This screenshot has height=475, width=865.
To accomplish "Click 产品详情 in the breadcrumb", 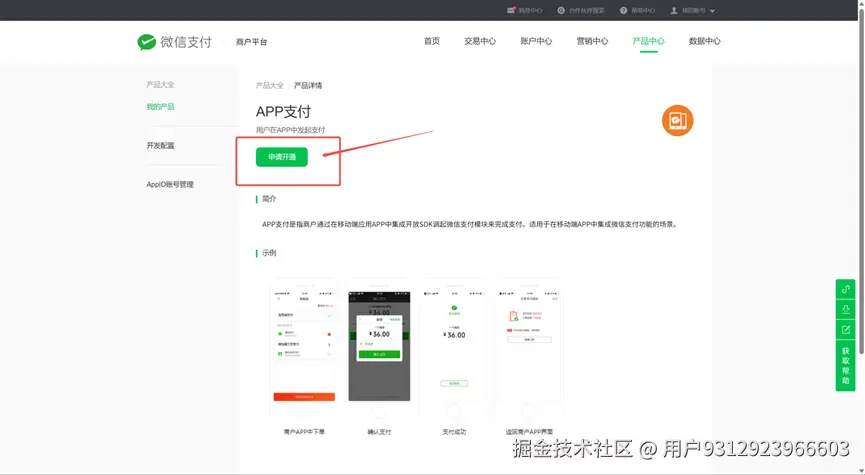I will coord(308,86).
